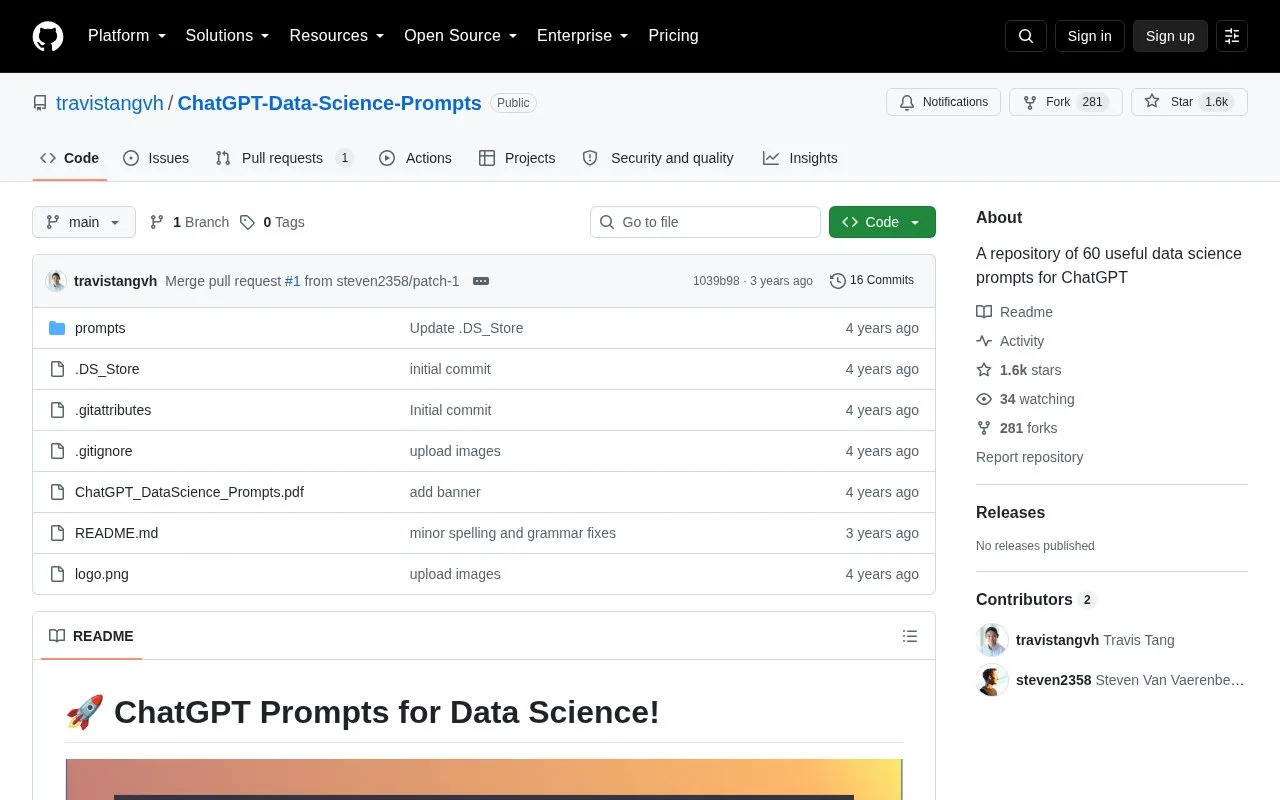Screen dimensions: 1280x800
Task: Go to the Pricing page
Action: point(673,36)
